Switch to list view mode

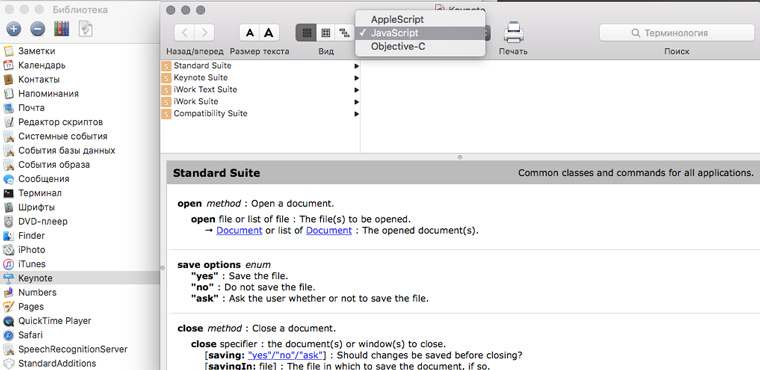(306, 33)
